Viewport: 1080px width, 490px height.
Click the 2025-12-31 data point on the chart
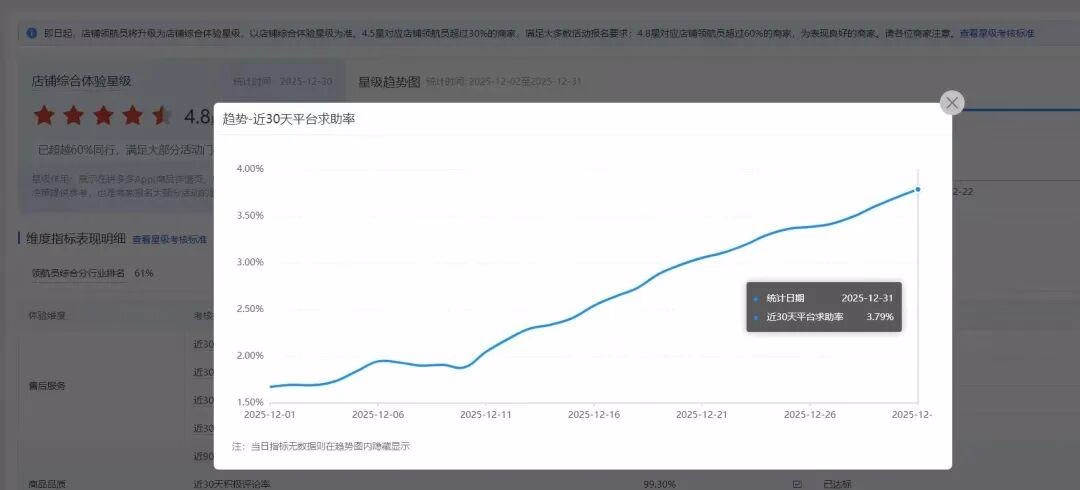tap(917, 189)
